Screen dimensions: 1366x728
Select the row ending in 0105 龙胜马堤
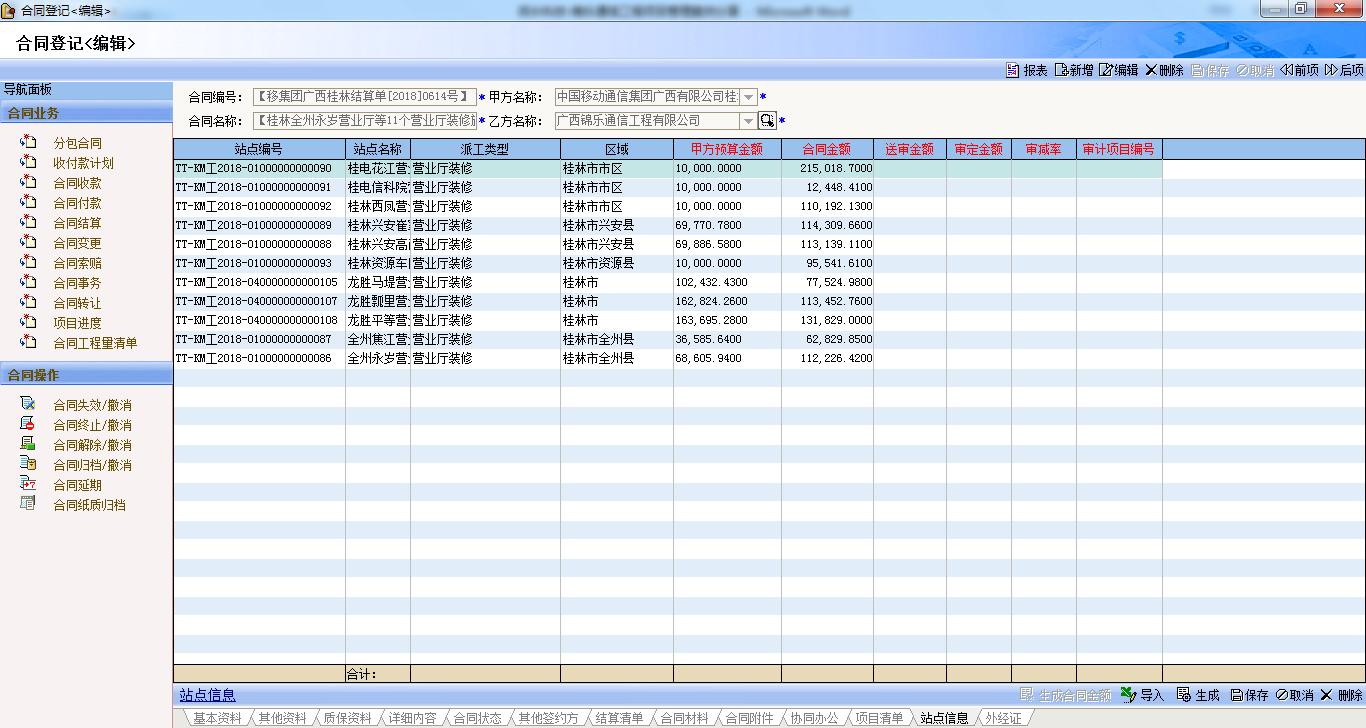[x=260, y=283]
